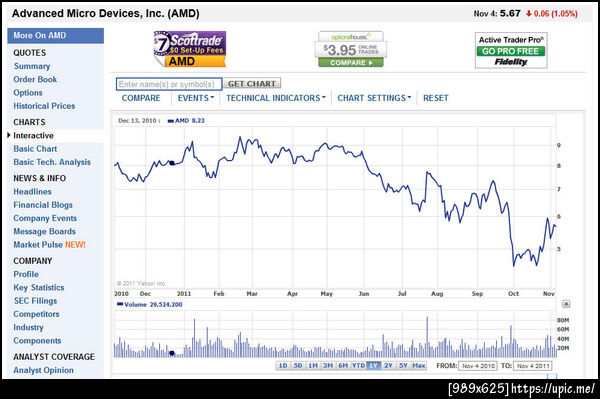Open the COMPARE option

pyautogui.click(x=141, y=98)
